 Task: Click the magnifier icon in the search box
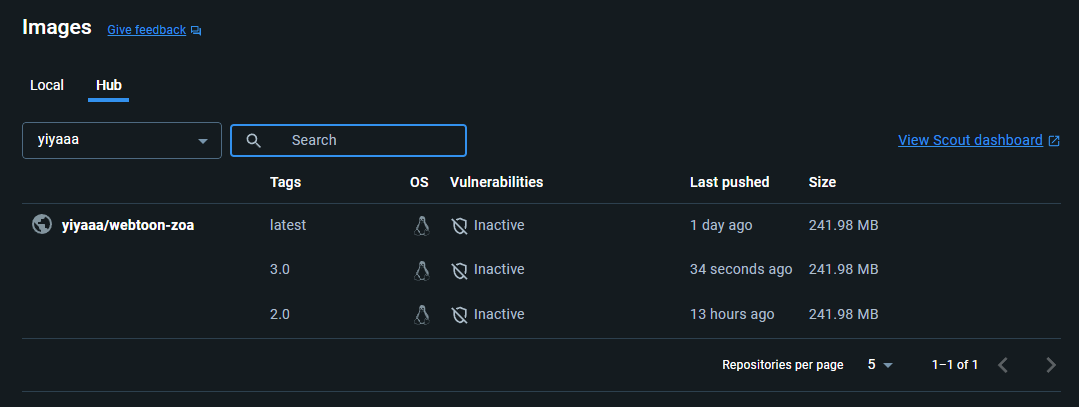click(x=254, y=140)
